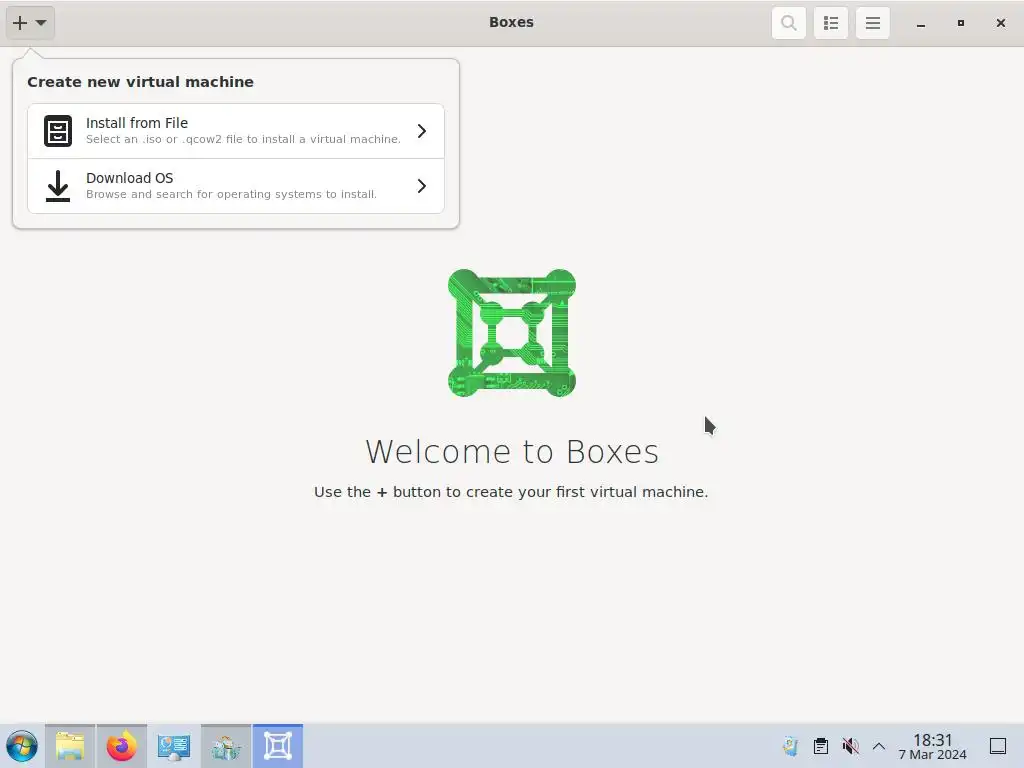The width and height of the screenshot is (1024, 768).
Task: Minimize the Boxes window
Action: 921,23
